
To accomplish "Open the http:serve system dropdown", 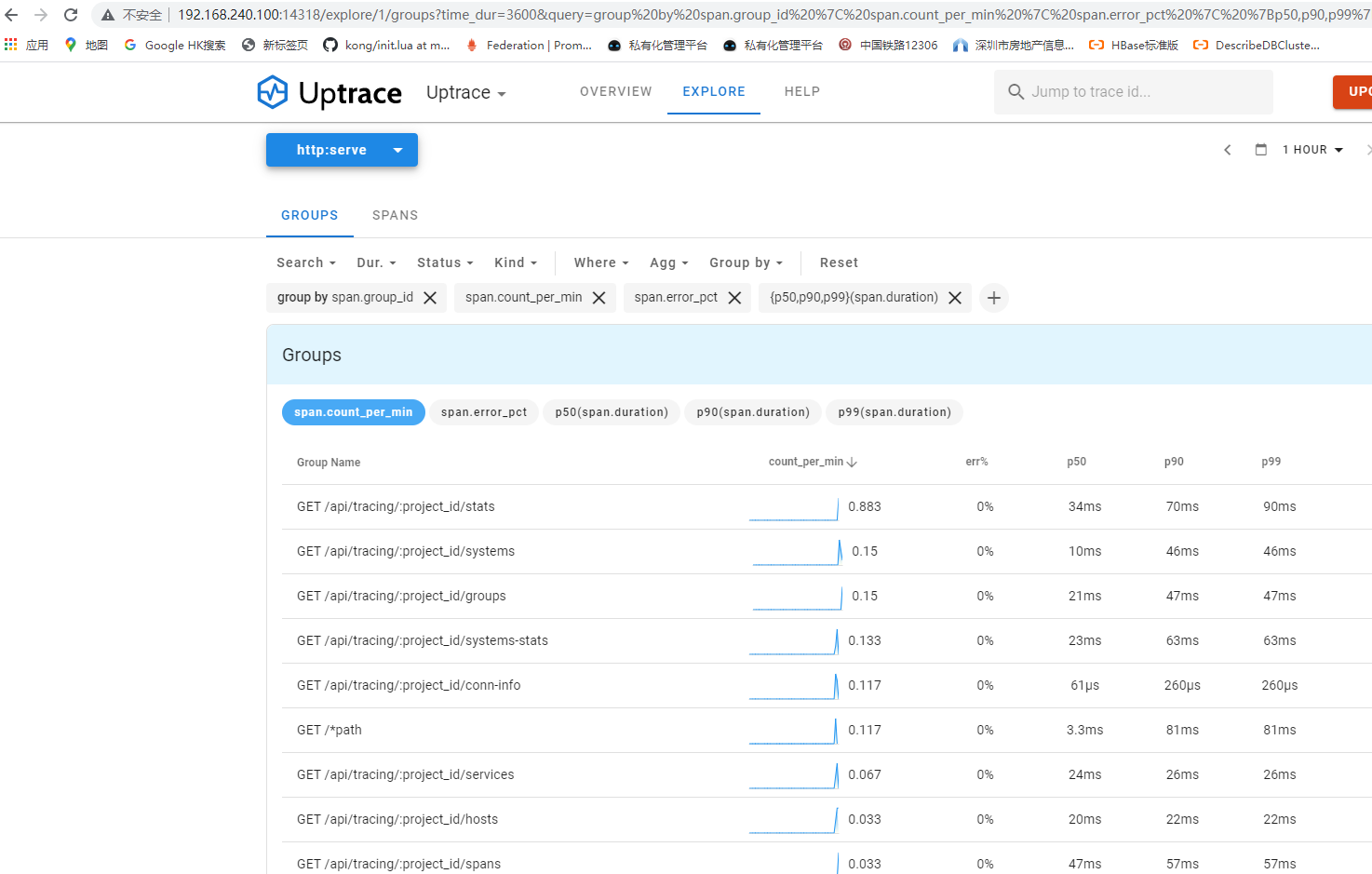I will (x=342, y=150).
